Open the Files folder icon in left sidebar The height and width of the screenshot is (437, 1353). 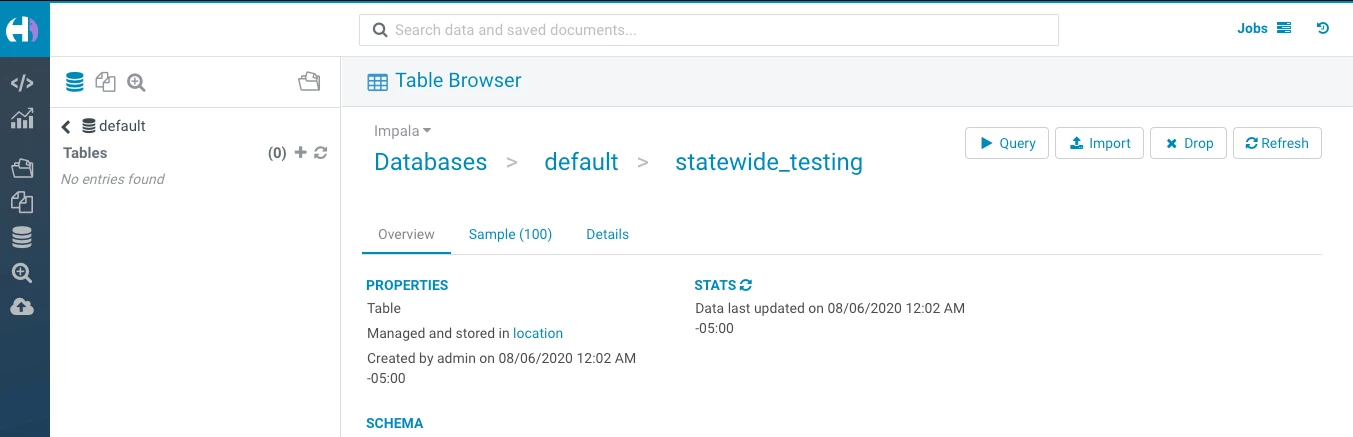pos(22,168)
